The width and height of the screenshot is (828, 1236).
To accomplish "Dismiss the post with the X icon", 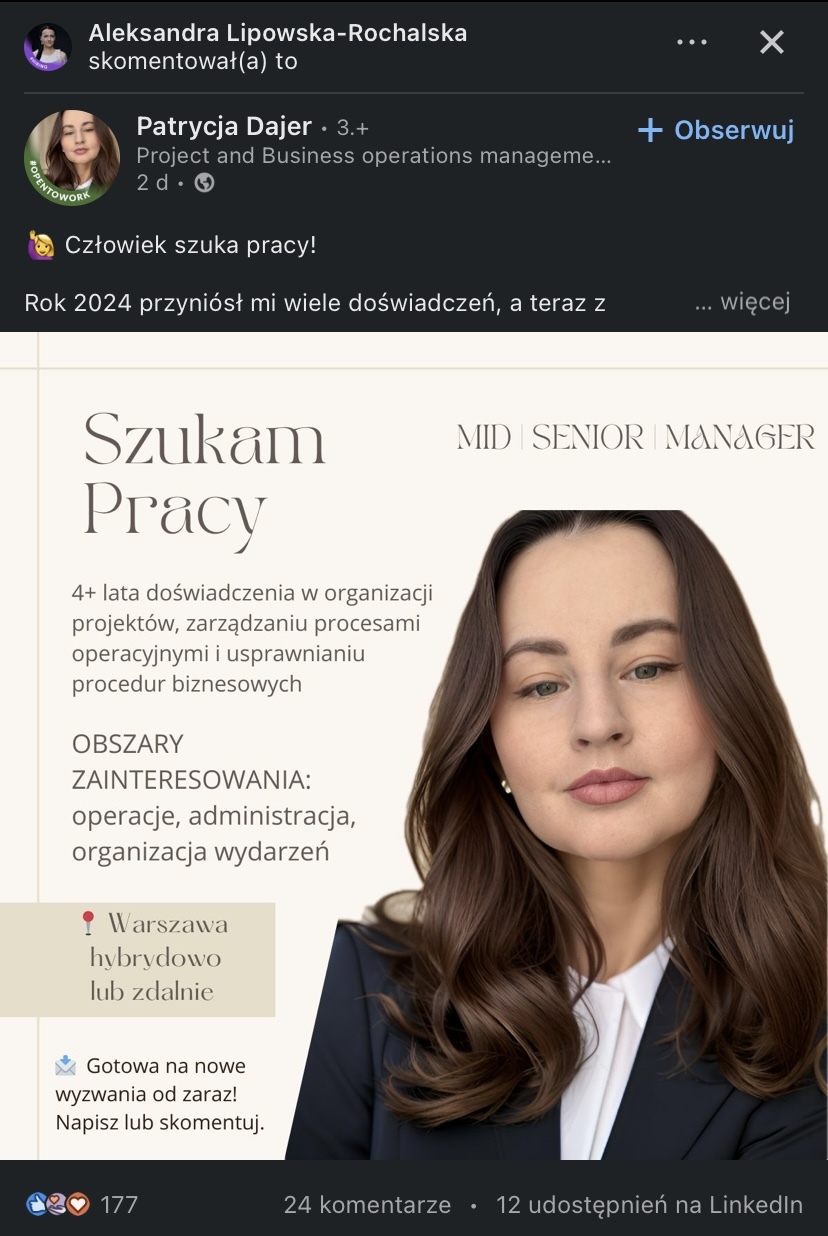I will point(772,42).
